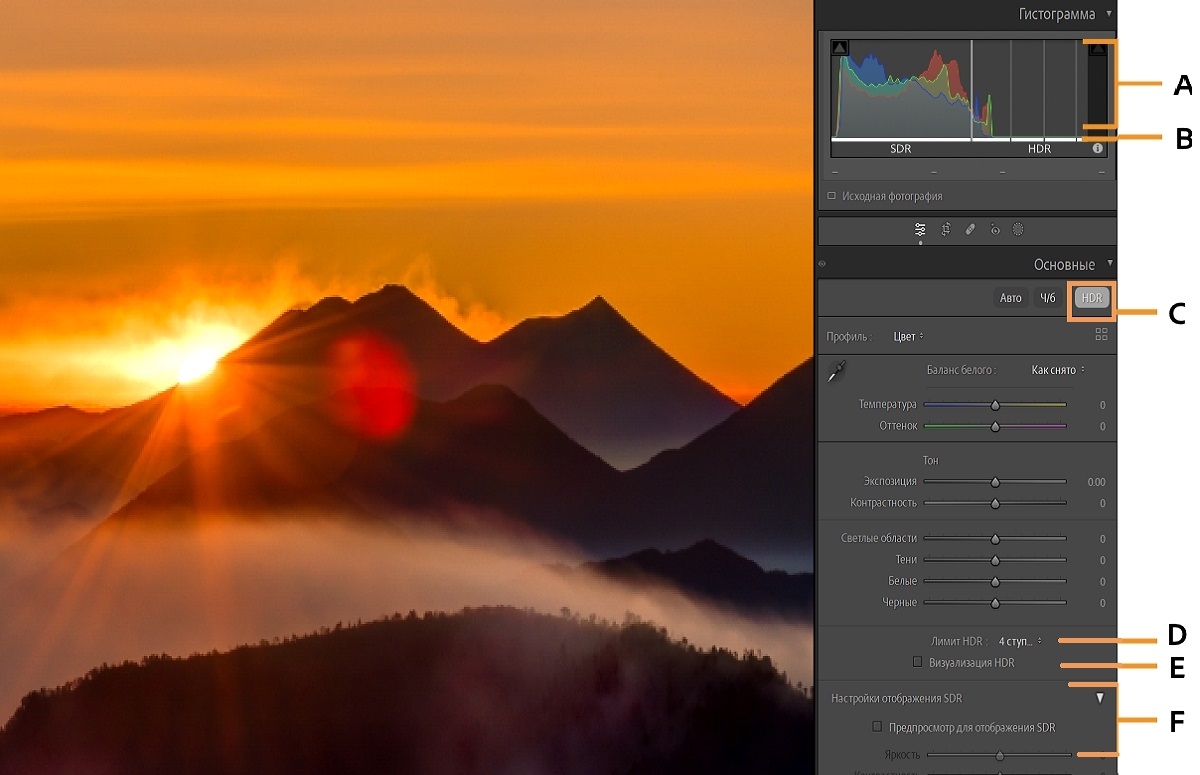This screenshot has width=1200, height=775.
Task: Collapse the Основные panel triangle
Action: pos(1109,264)
